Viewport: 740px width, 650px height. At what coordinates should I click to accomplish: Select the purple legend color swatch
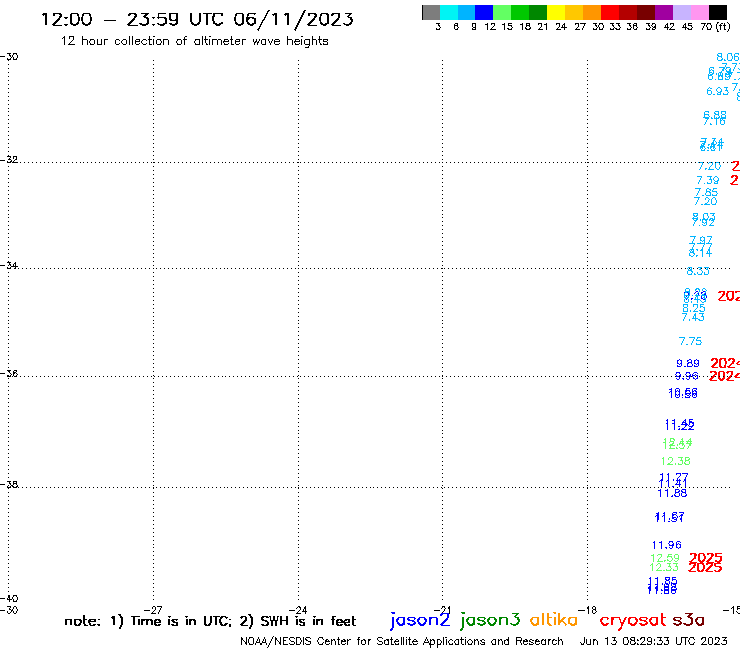(x=664, y=12)
